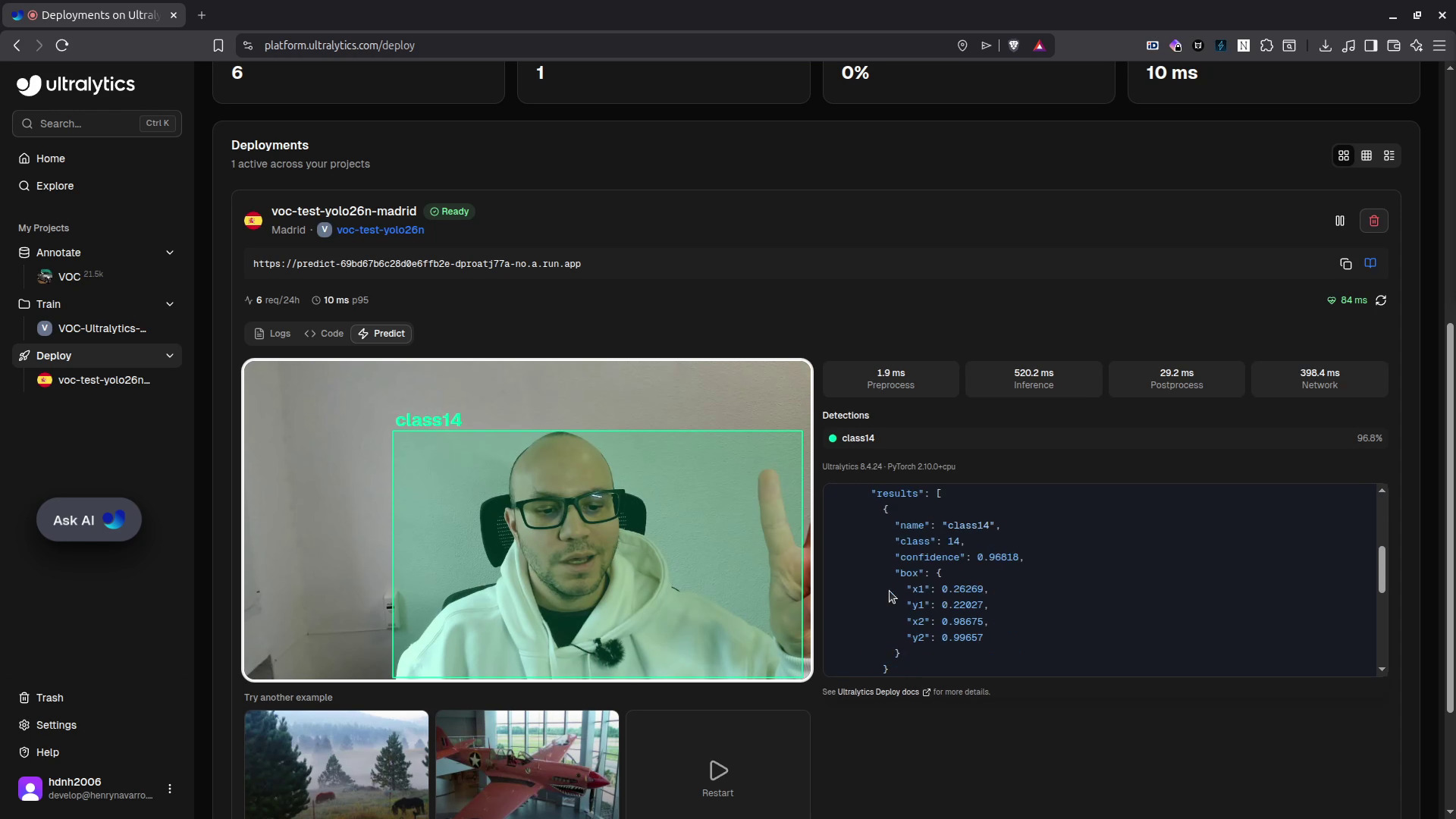
Task: Switch deployments to list view
Action: (1389, 155)
